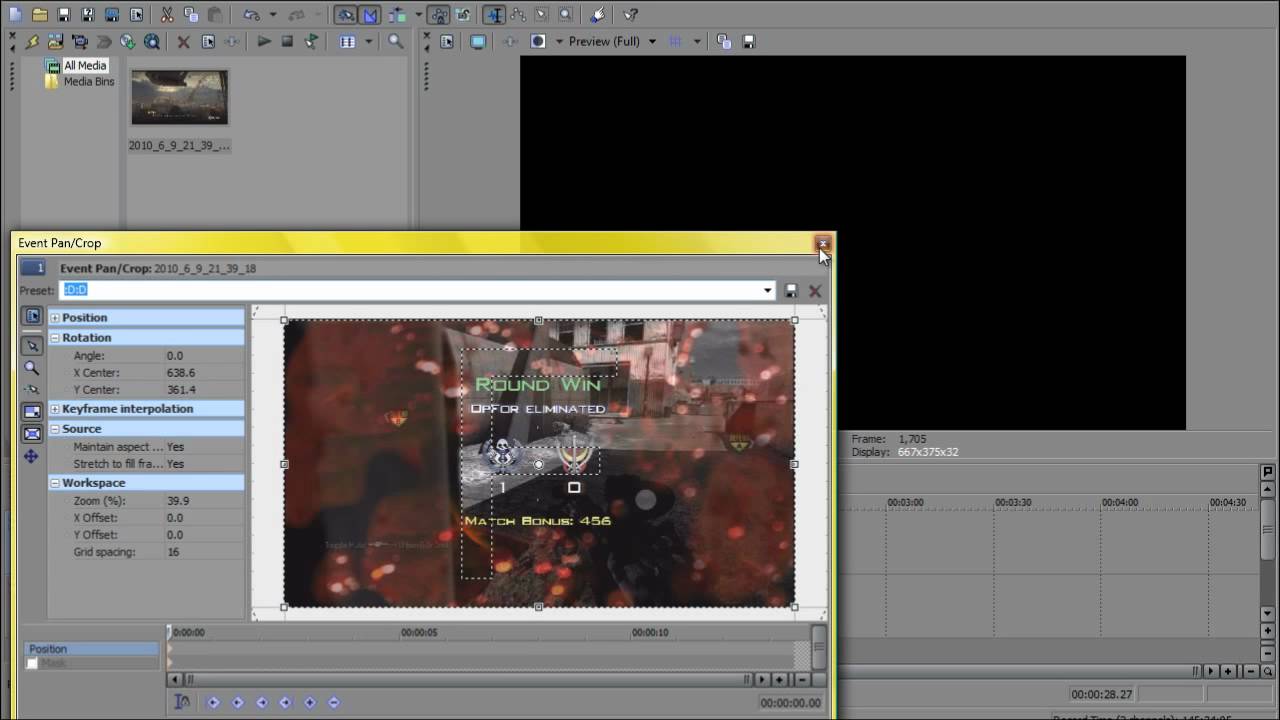Toggle Lock Aspect Ratio in Pan/Crop
This screenshot has height=720, width=1280.
pos(32,412)
